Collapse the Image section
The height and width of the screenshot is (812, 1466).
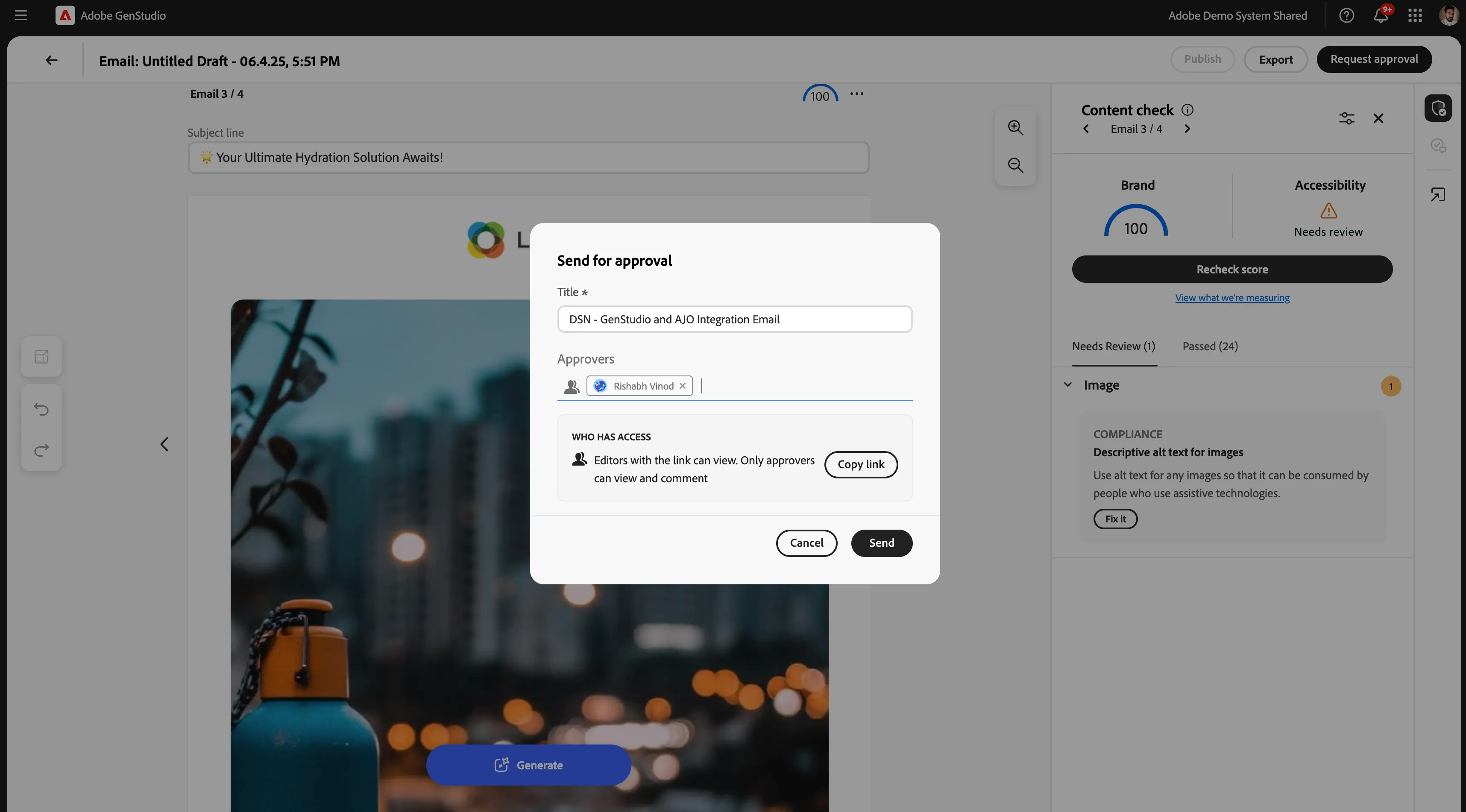pyautogui.click(x=1067, y=385)
